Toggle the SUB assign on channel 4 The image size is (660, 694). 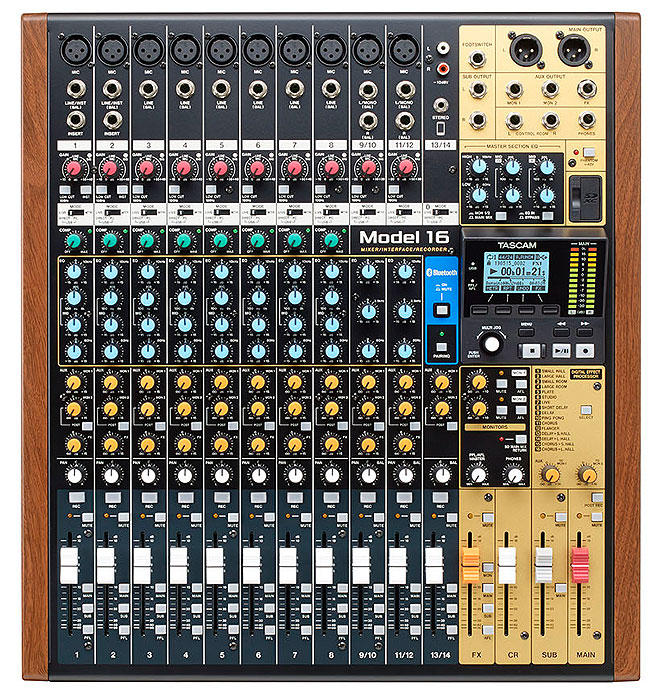click(197, 609)
